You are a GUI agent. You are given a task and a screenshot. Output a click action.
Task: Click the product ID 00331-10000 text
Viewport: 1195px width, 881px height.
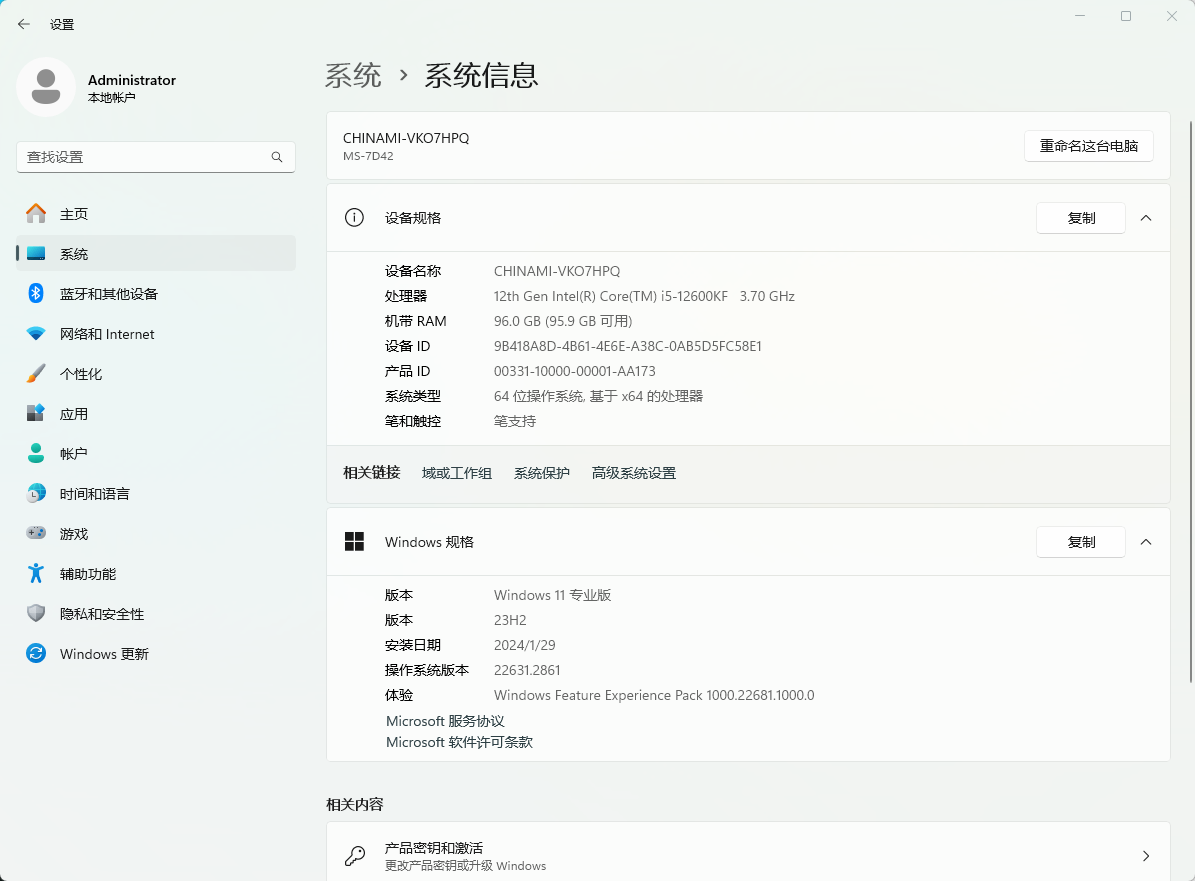click(575, 371)
